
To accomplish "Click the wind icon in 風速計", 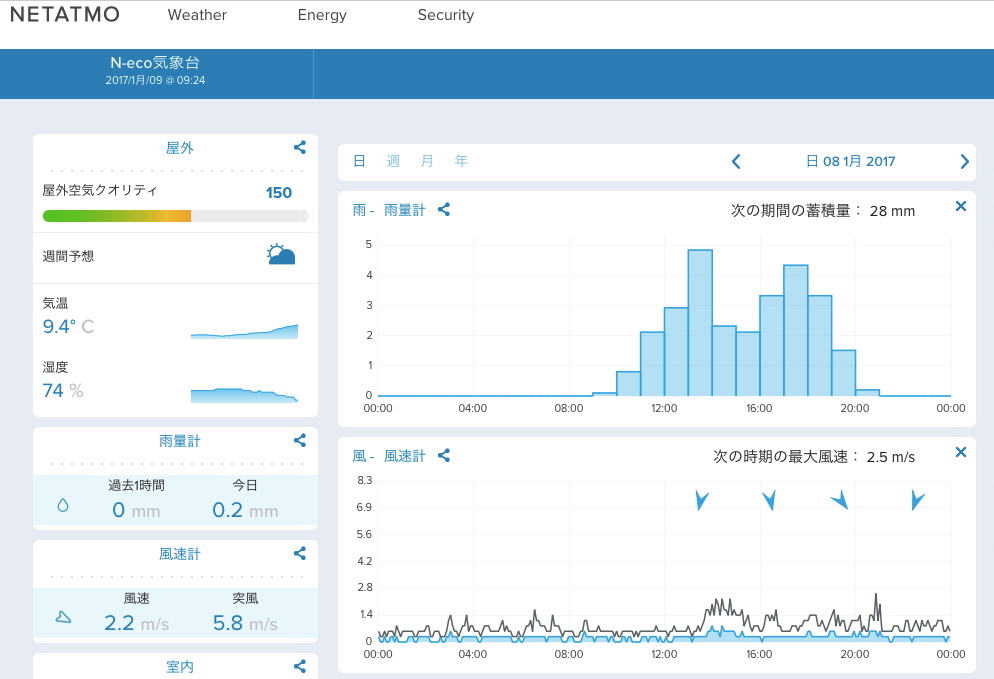I will click(x=63, y=617).
